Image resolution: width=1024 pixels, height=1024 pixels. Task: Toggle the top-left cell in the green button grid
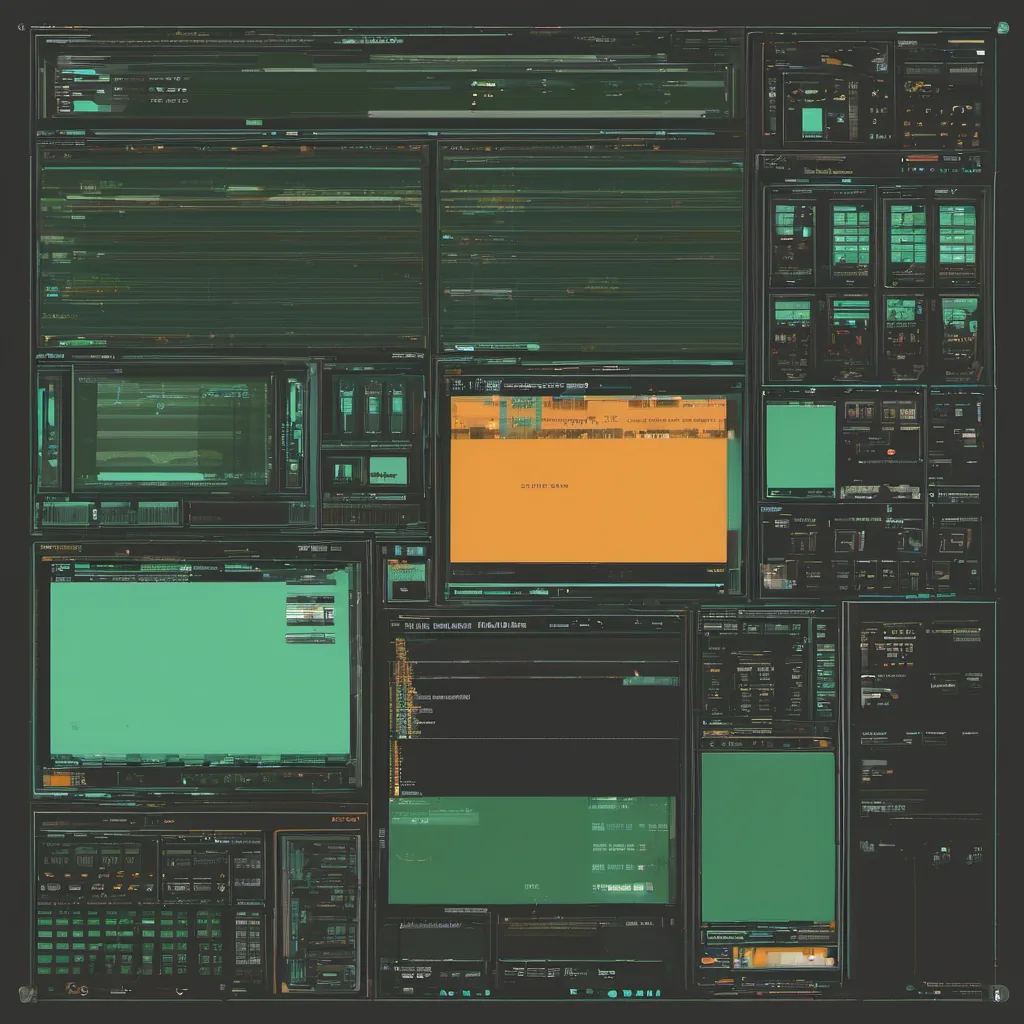click(46, 916)
